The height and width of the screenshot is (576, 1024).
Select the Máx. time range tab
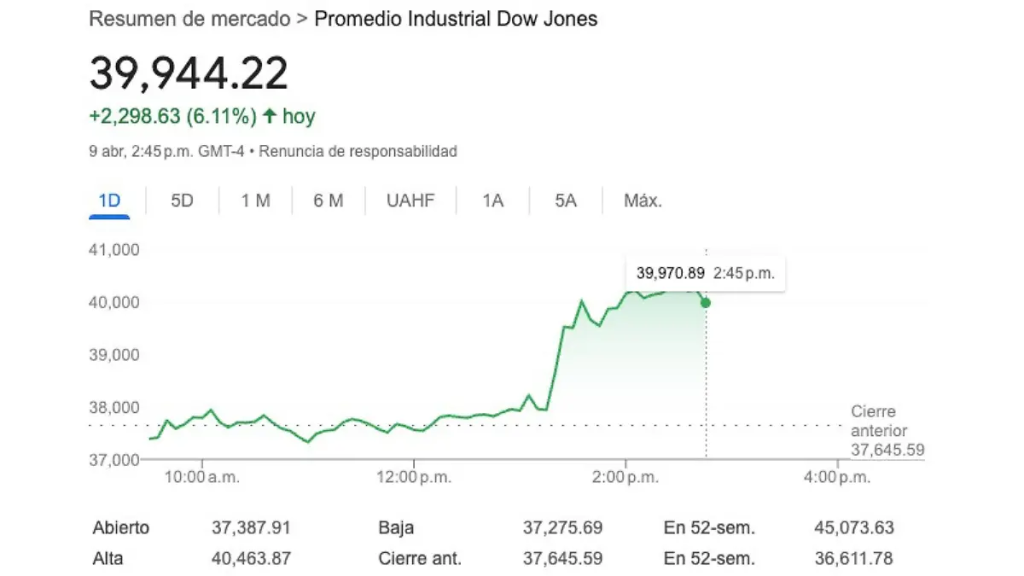[x=643, y=201]
